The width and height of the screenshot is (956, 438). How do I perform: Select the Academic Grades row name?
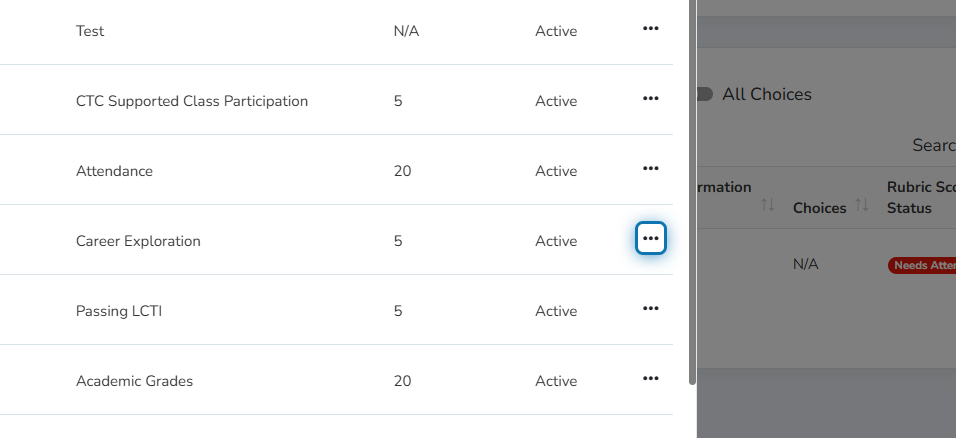point(134,381)
